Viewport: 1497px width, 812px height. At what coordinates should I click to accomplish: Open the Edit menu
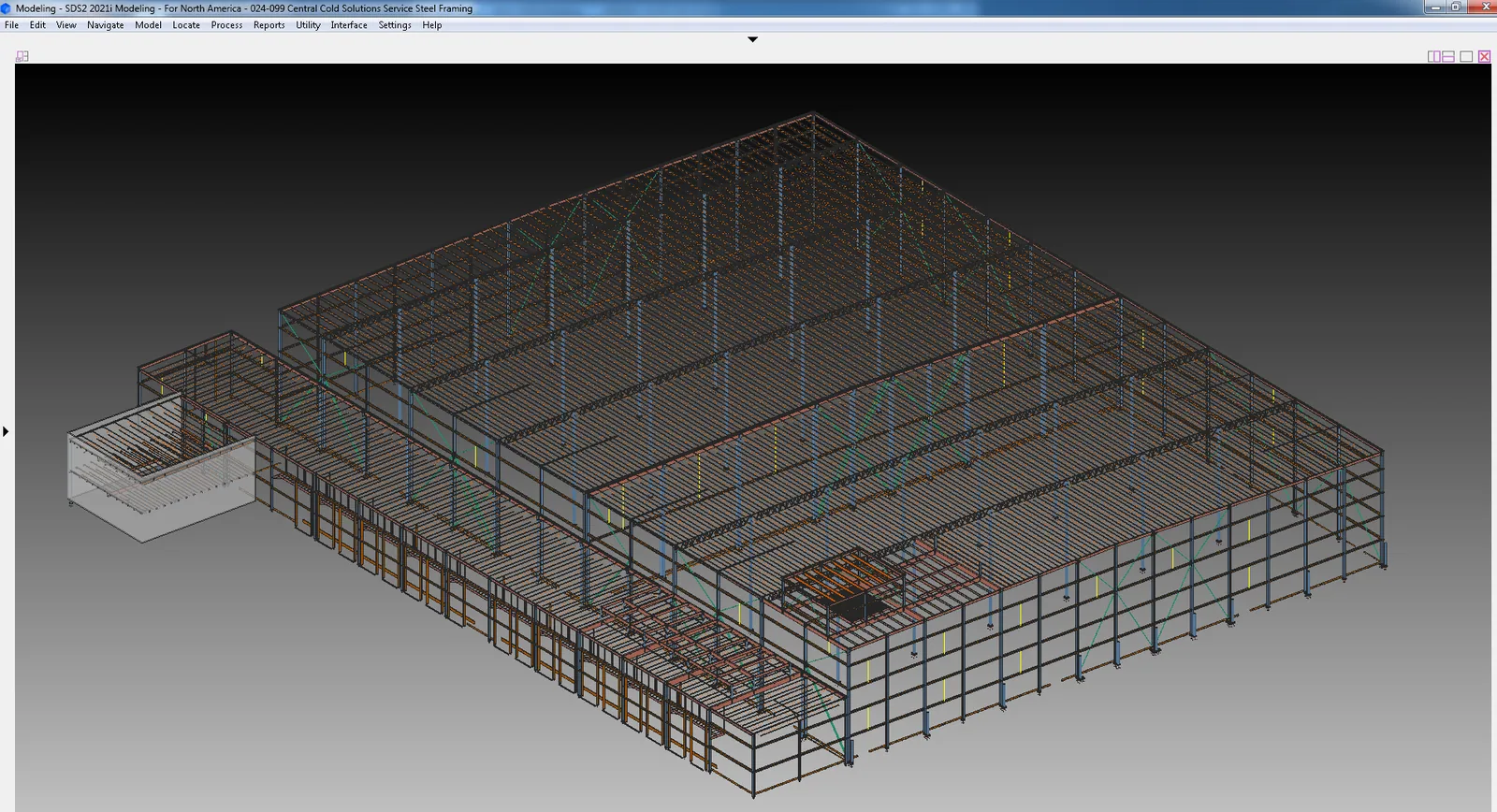[37, 25]
